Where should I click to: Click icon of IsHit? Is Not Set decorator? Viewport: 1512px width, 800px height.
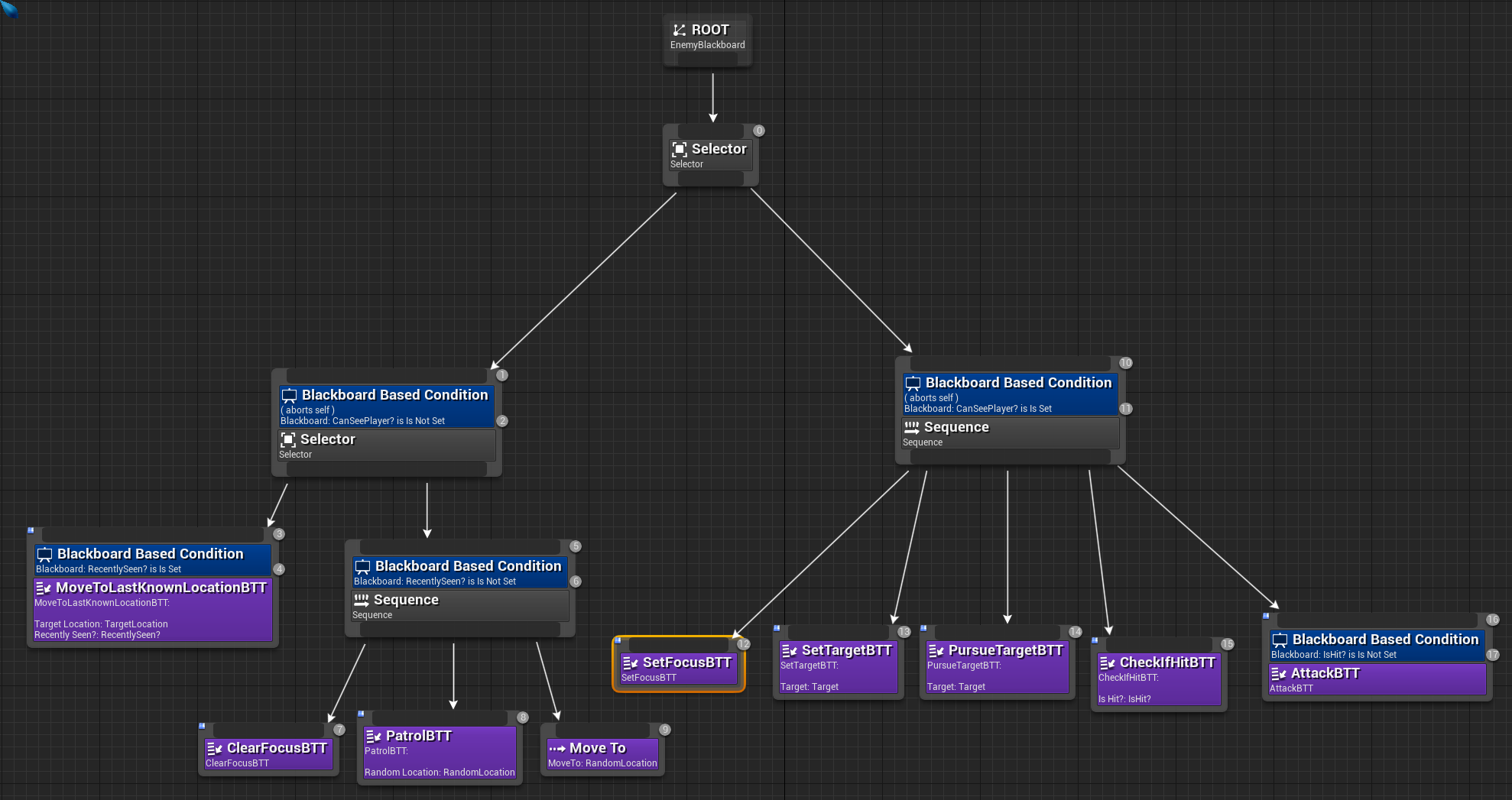tap(1280, 640)
